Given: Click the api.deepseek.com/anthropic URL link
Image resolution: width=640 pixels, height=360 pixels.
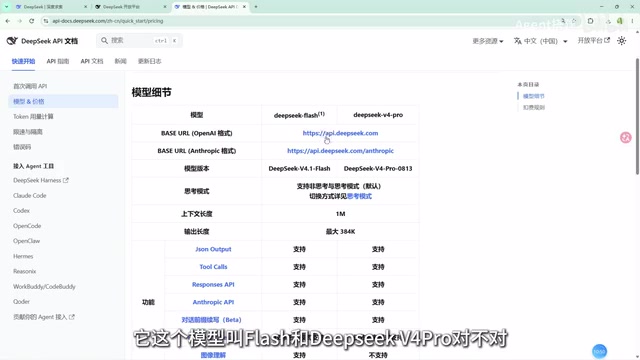Looking at the screenshot, I should (x=340, y=151).
